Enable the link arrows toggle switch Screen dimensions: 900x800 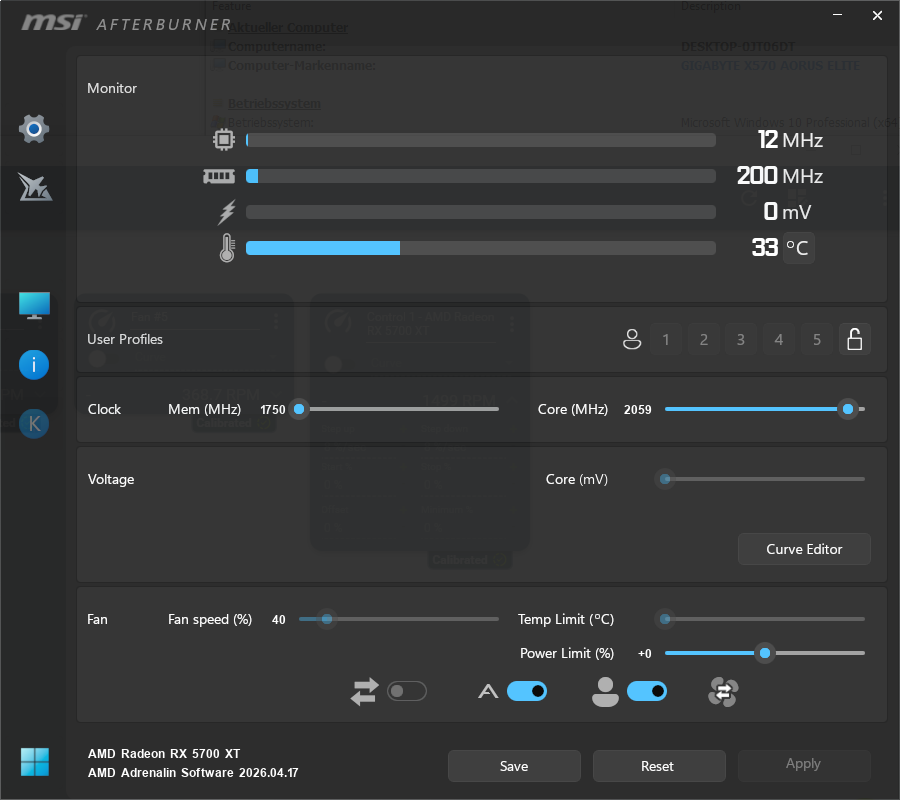(x=407, y=692)
